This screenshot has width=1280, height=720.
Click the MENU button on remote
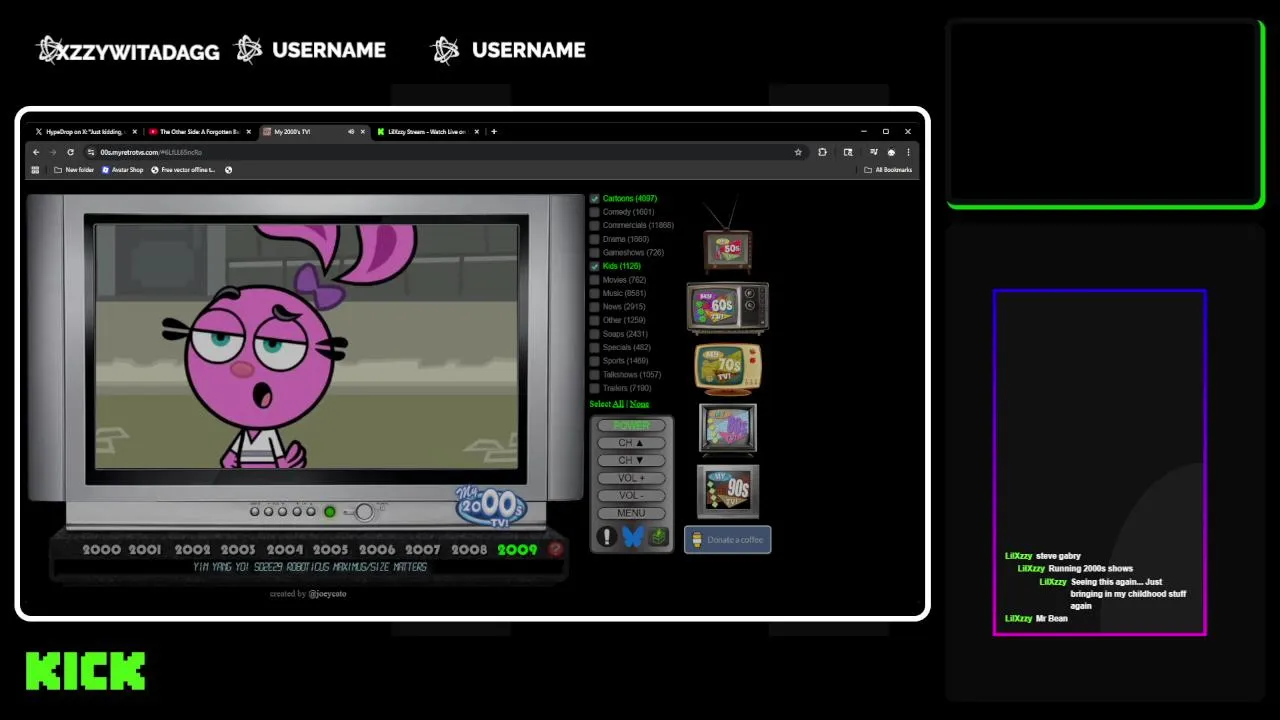631,513
